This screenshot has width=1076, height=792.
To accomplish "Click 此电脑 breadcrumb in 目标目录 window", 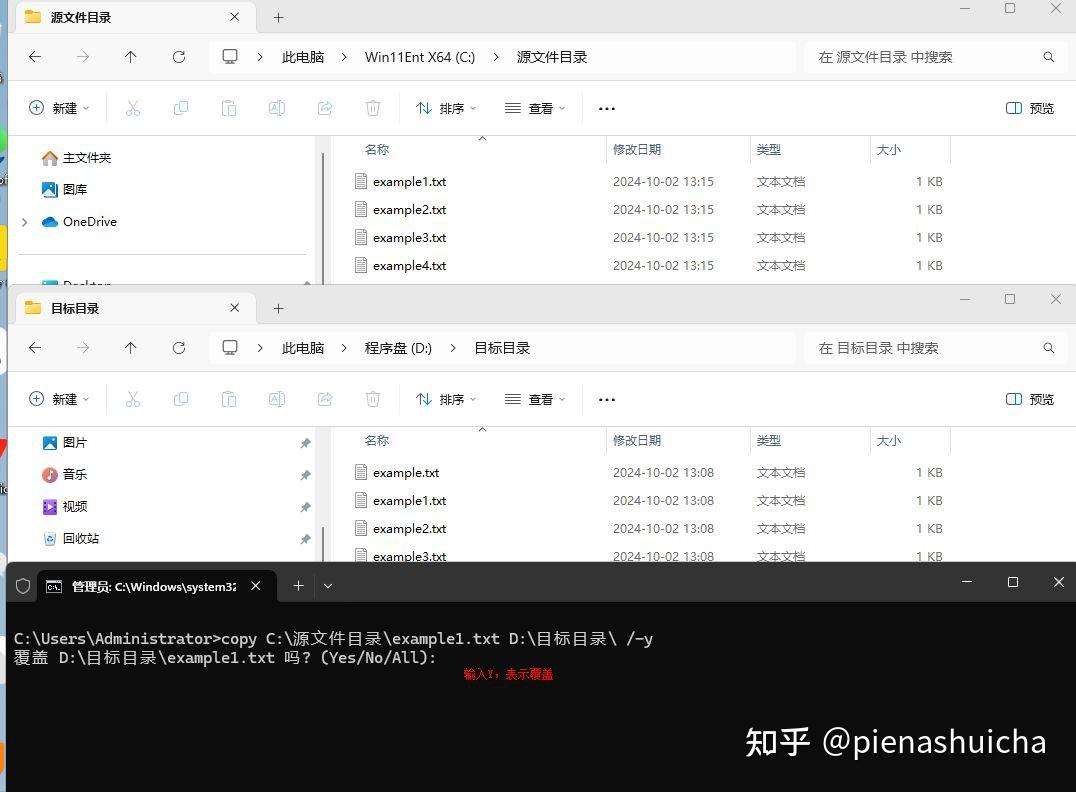I will (303, 348).
